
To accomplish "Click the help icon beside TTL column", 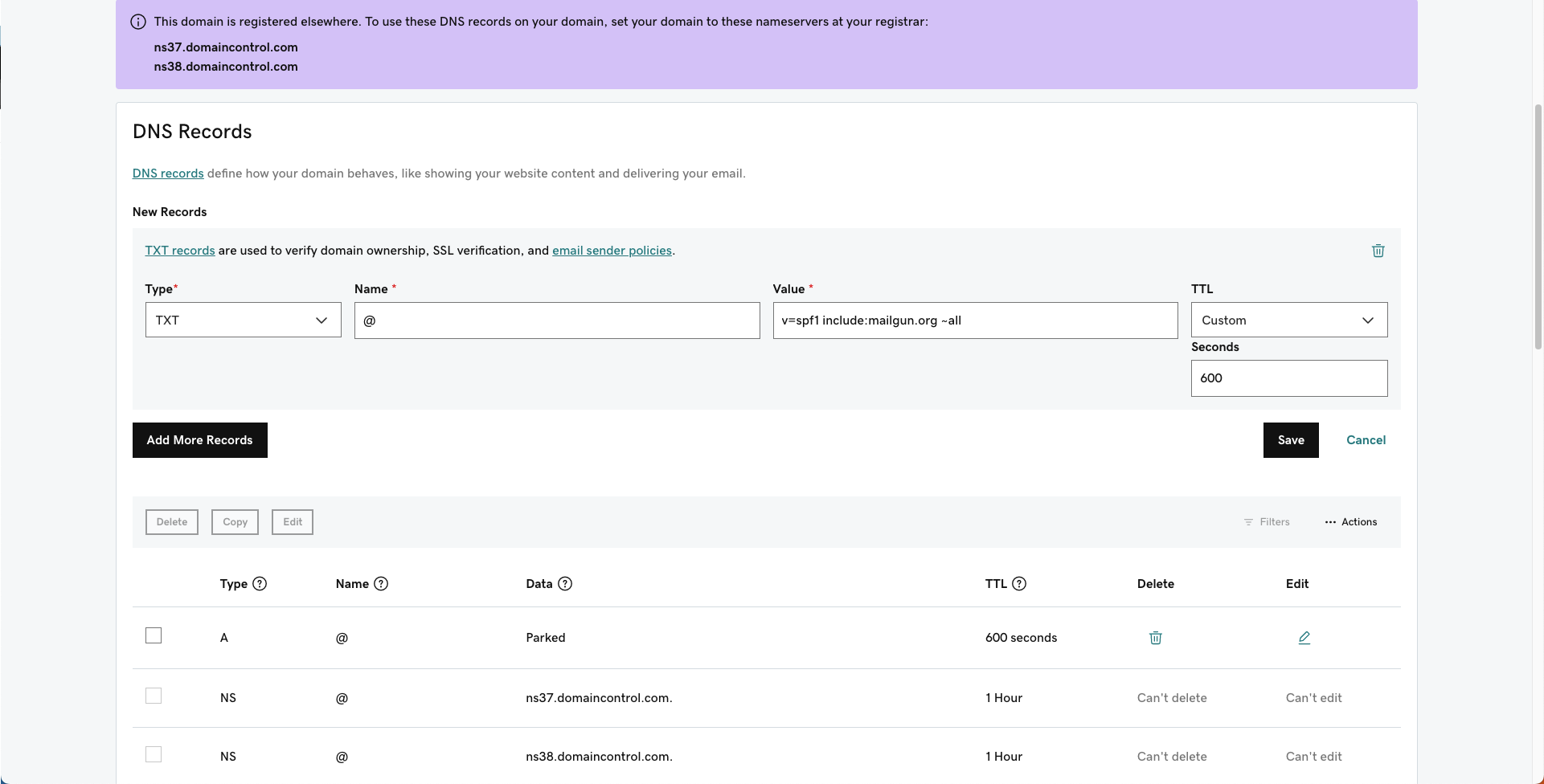I will [x=1019, y=584].
